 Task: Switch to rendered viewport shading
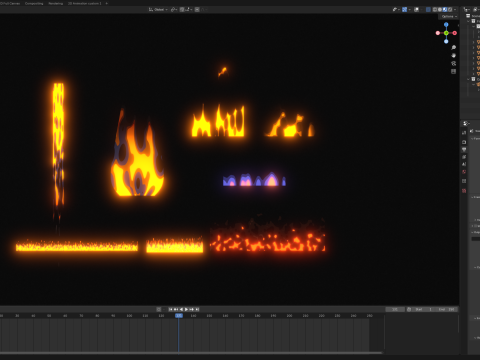click(450, 9)
